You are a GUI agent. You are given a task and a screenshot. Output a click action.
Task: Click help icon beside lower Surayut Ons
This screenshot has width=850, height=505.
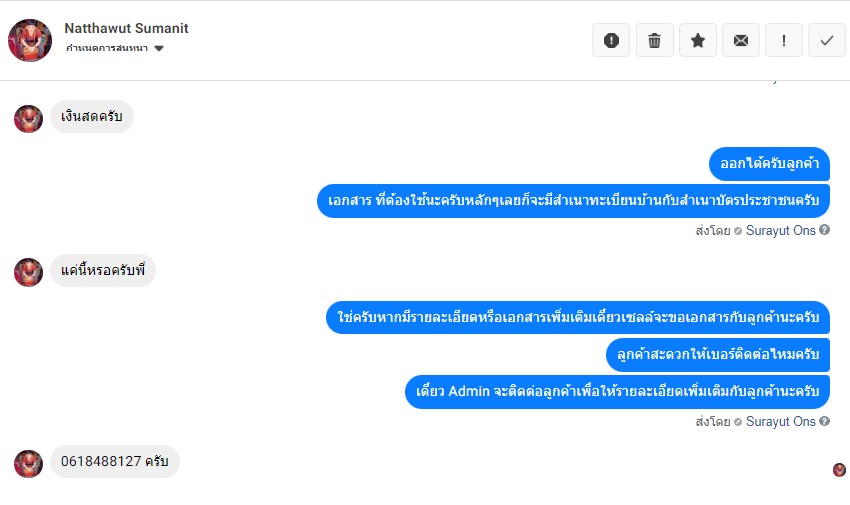pyautogui.click(x=825, y=422)
